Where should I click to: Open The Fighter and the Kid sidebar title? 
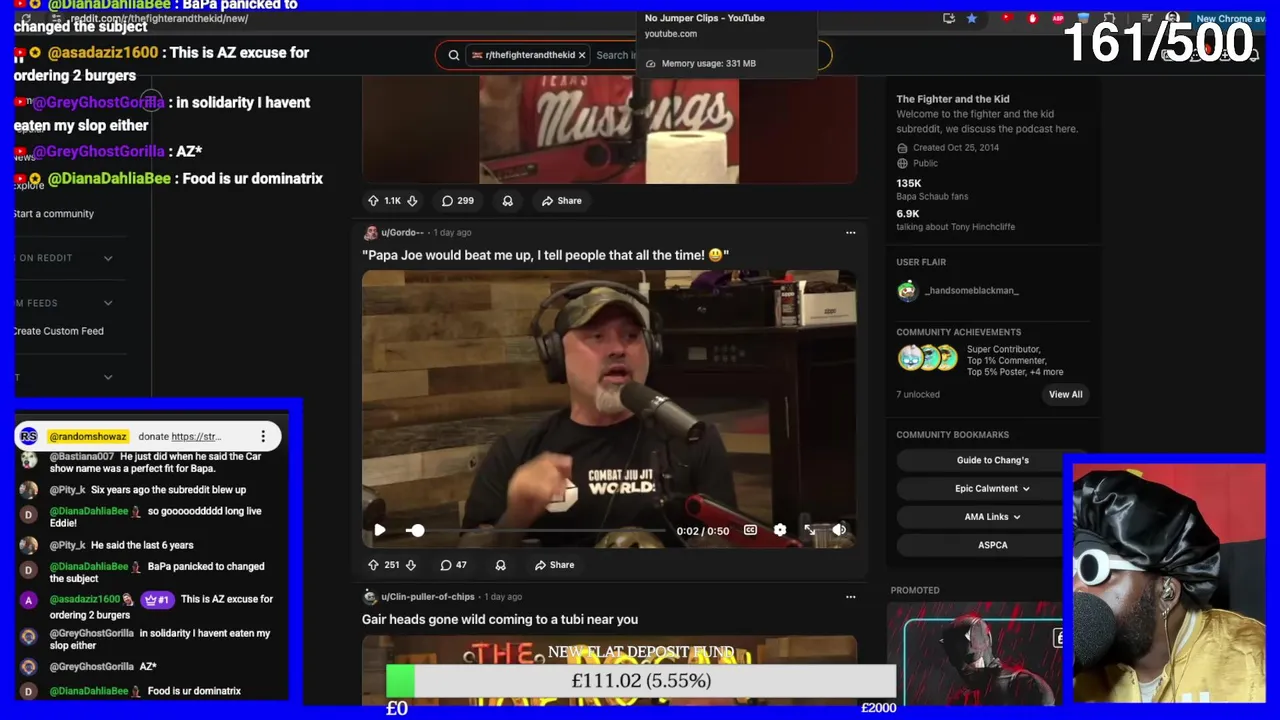click(x=953, y=99)
